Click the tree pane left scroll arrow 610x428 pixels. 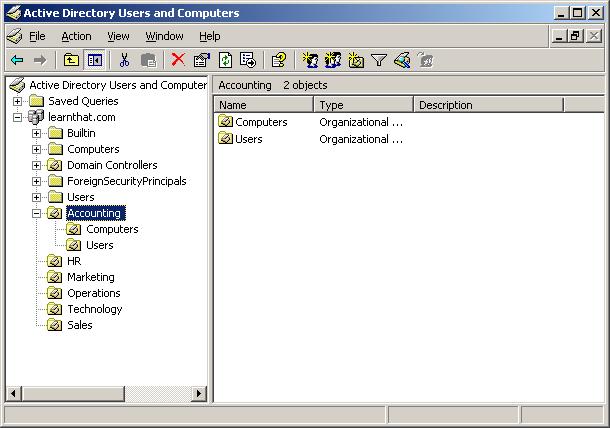(14, 394)
